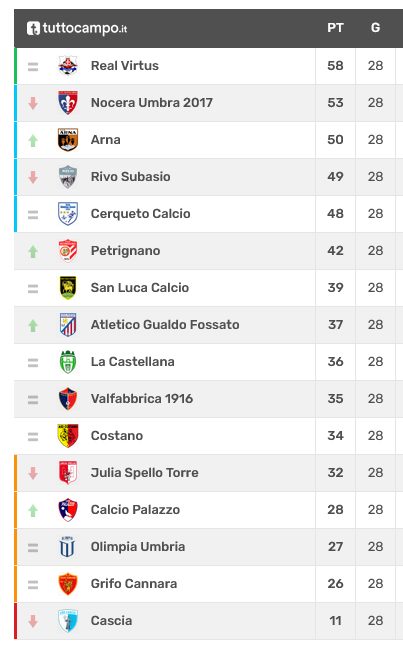
Task: Open the Real Virtus team crest
Action: (68, 66)
